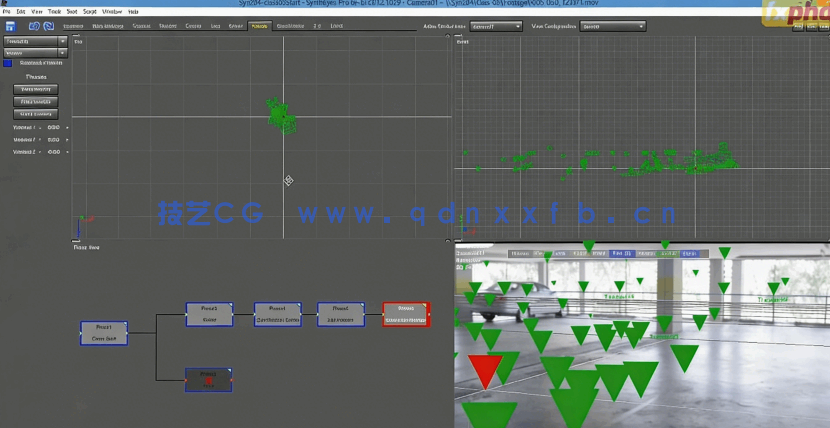
Task: Open the View Configuration dropdown
Action: (x=608, y=25)
